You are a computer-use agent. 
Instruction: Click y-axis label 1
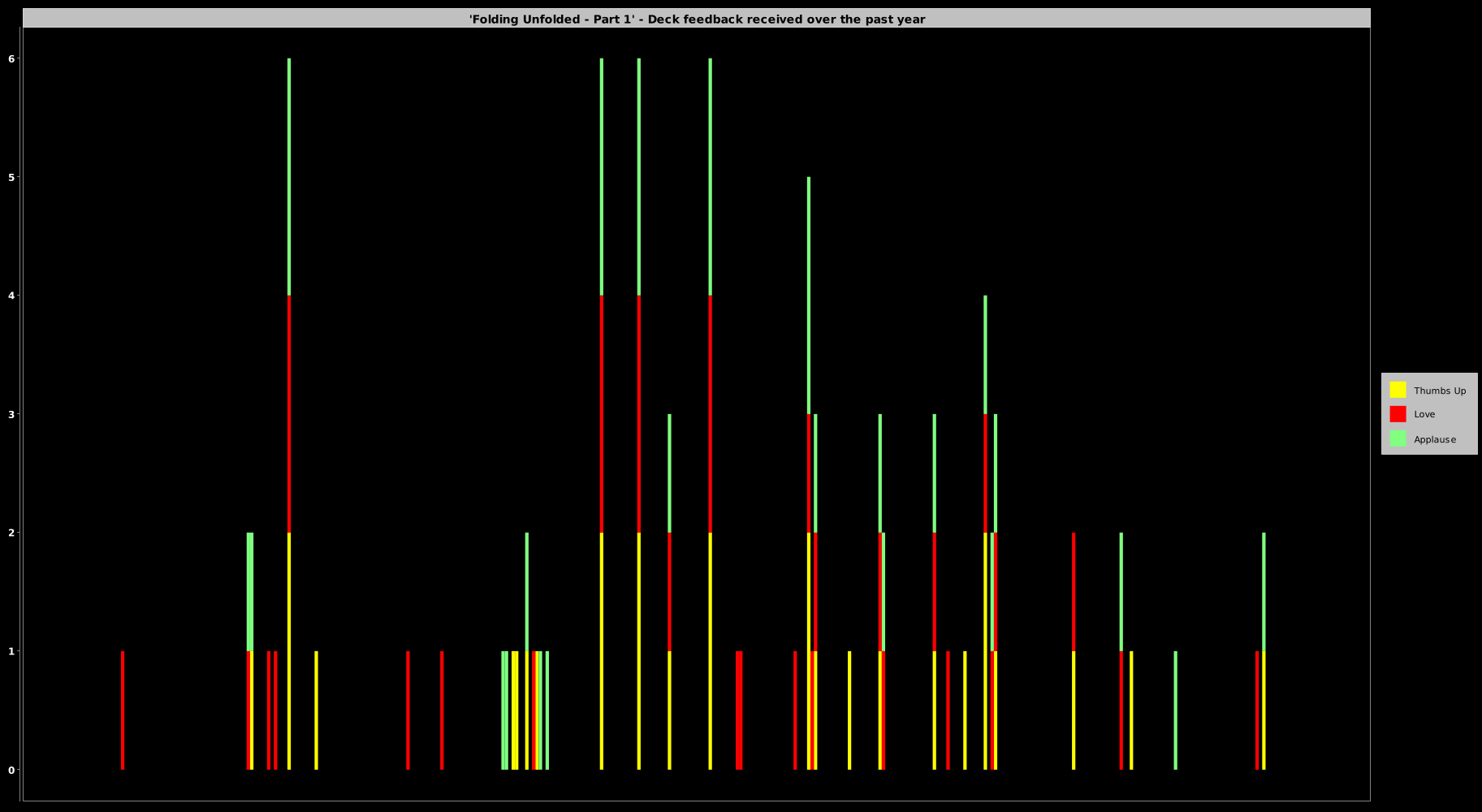coord(11,651)
